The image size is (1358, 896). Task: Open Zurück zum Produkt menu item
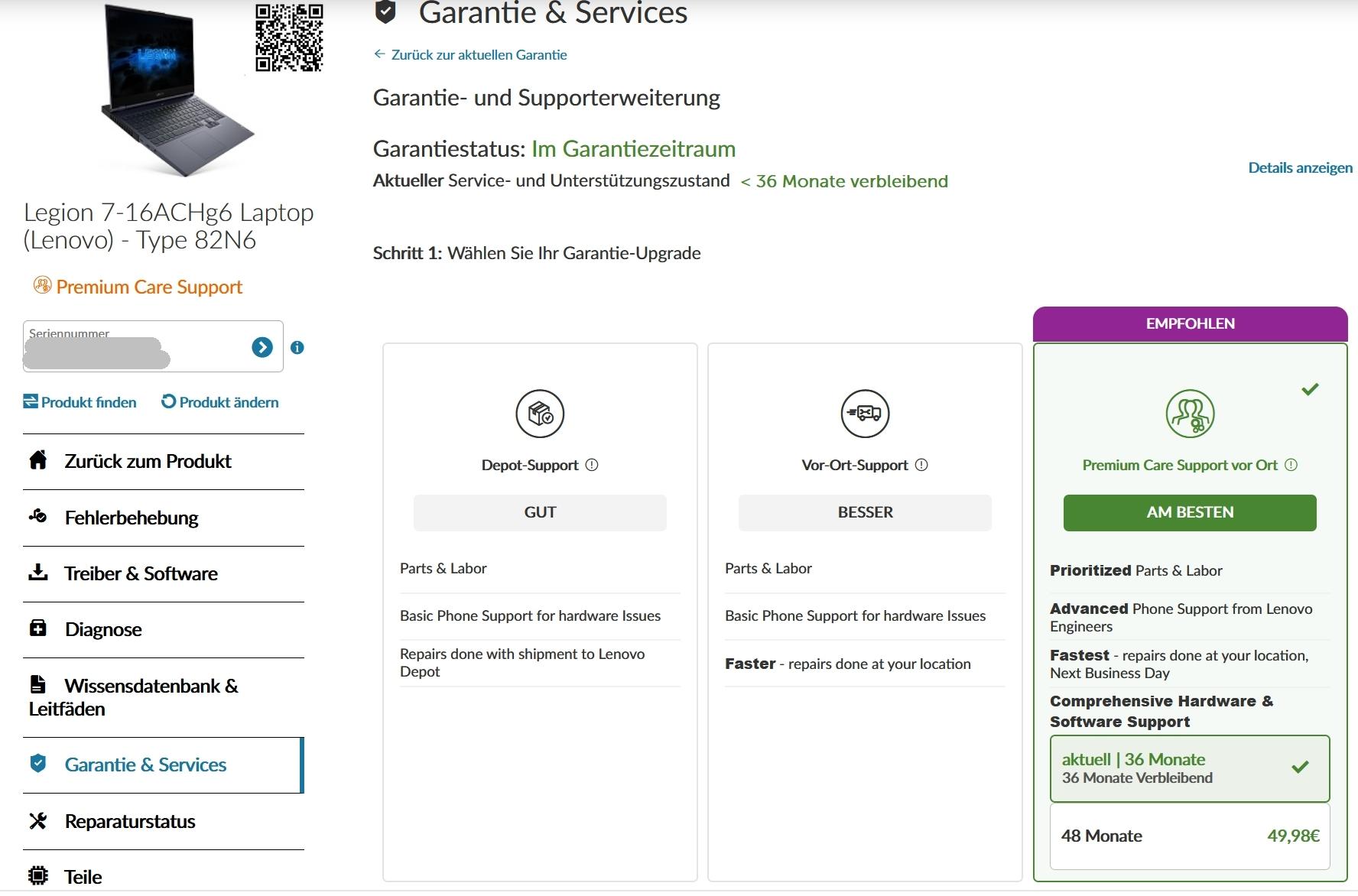pos(164,461)
